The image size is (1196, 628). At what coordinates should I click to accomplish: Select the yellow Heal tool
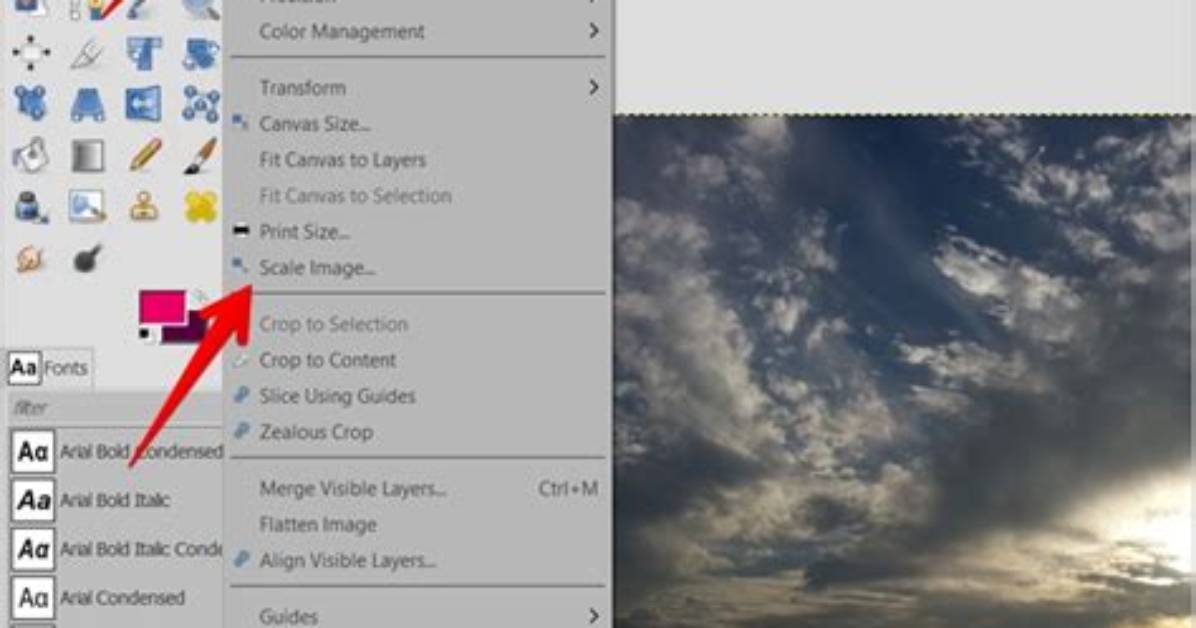(x=201, y=207)
